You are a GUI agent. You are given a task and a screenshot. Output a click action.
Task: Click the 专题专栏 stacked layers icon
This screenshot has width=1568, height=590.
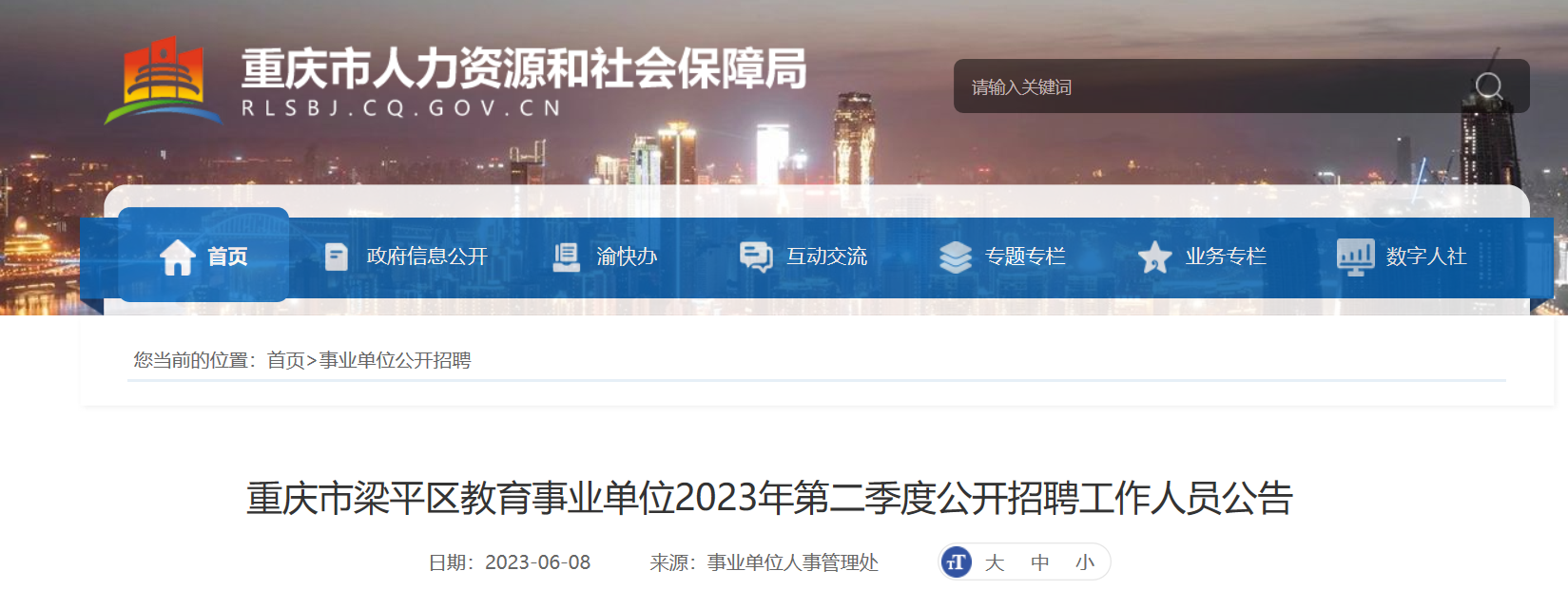(x=956, y=257)
